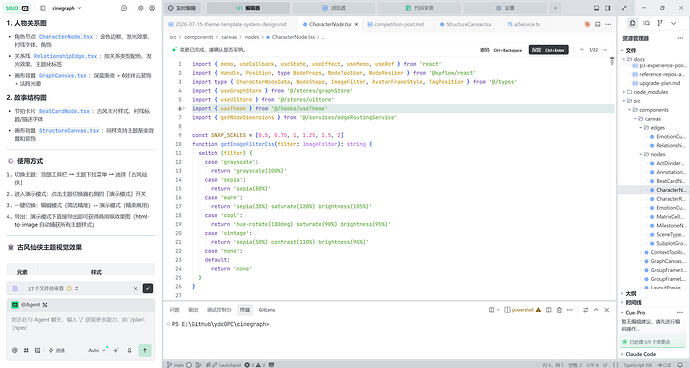This screenshot has height=368, width=690.
Task: Open the user account icon
Action: click(152, 8)
